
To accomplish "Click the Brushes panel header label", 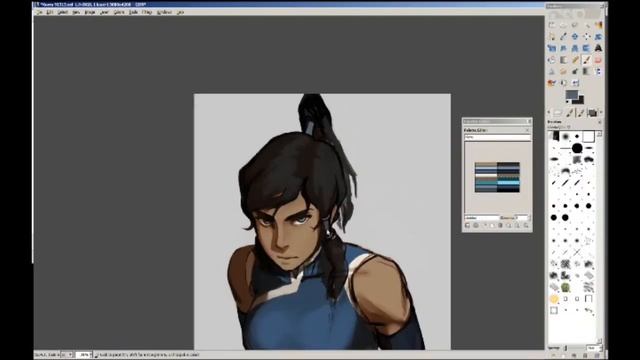I will point(554,122).
